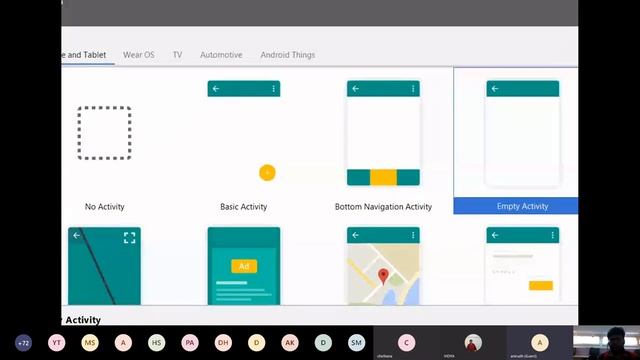Choose the template showing the Ad banner

pyautogui.click(x=244, y=266)
